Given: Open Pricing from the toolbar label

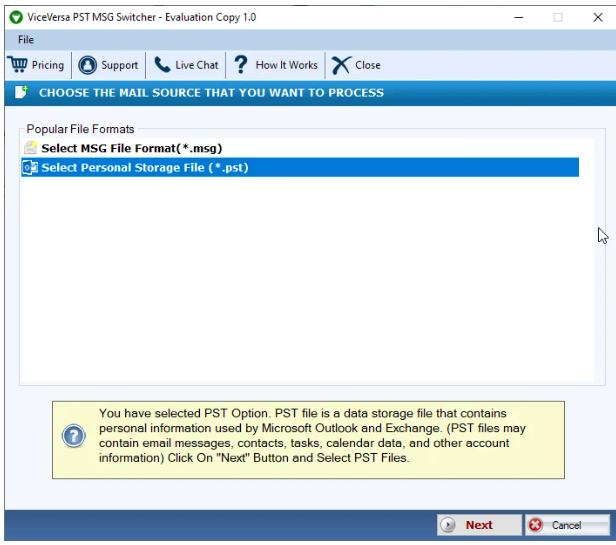Looking at the screenshot, I should (x=47, y=65).
